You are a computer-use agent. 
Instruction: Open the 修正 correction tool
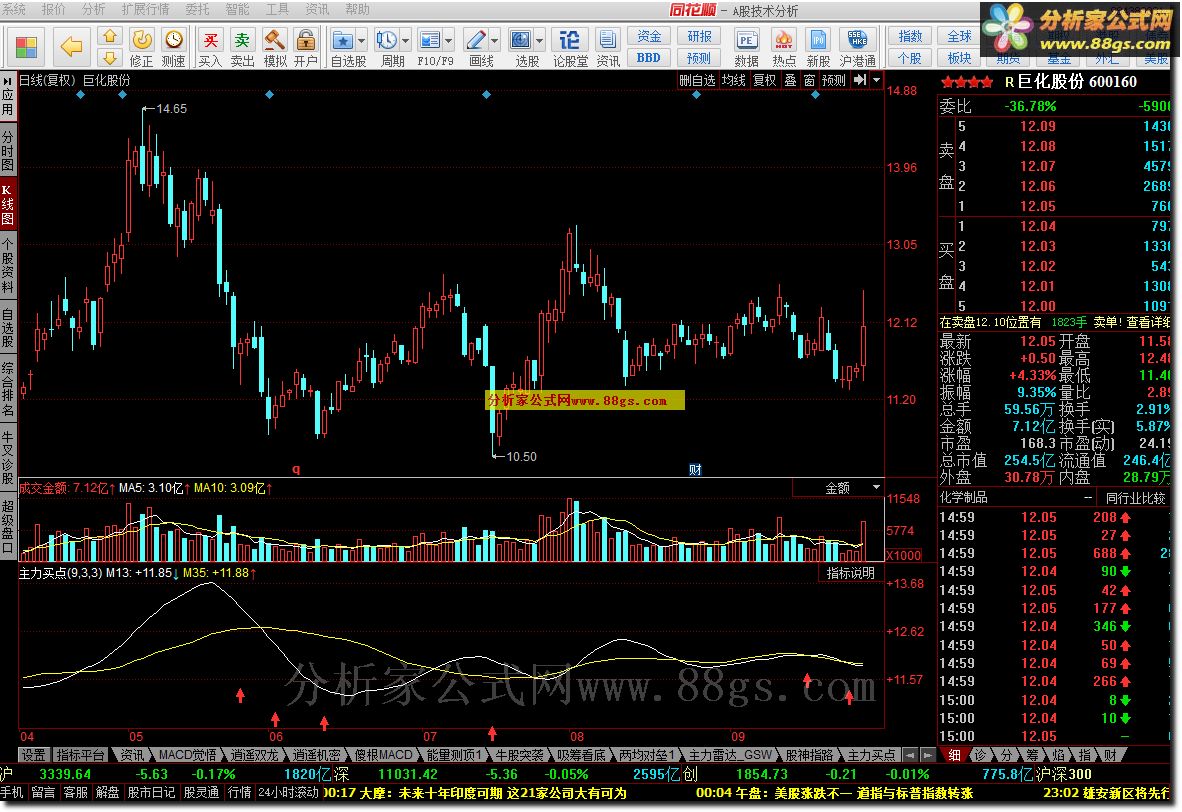[x=142, y=47]
